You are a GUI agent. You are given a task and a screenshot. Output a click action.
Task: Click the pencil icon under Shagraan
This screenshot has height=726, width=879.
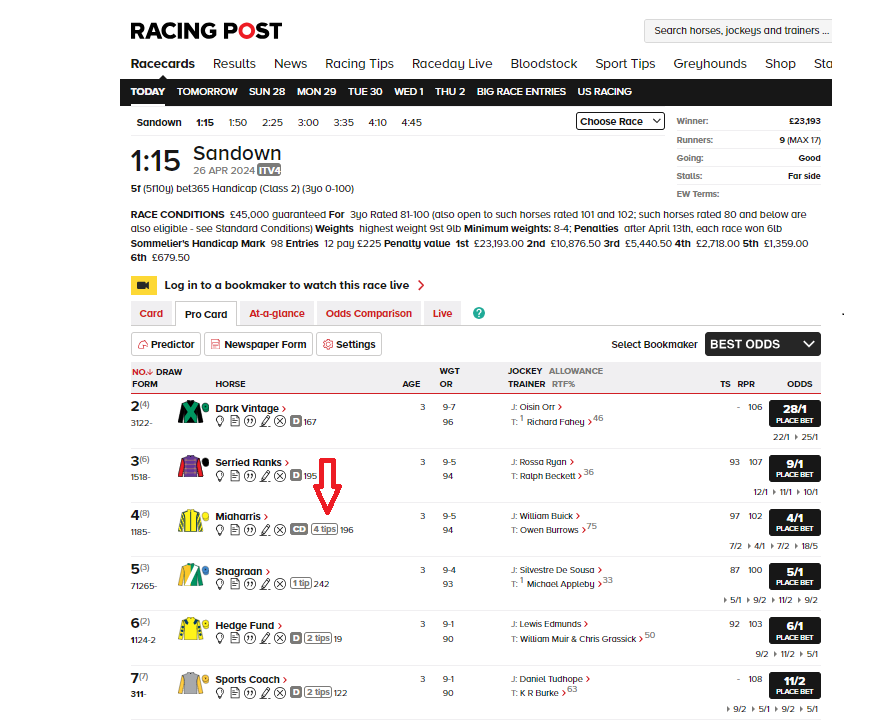(265, 584)
